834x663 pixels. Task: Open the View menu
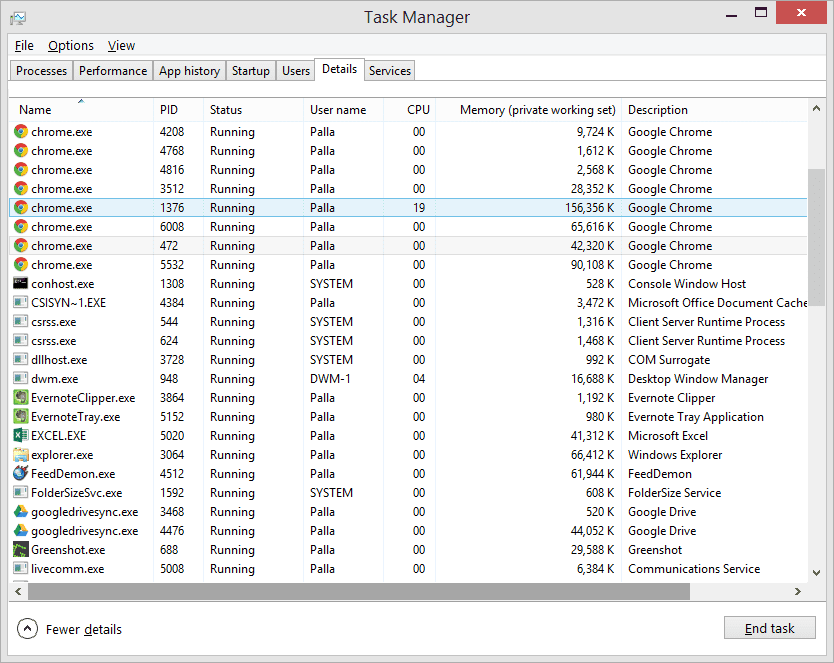tap(121, 46)
